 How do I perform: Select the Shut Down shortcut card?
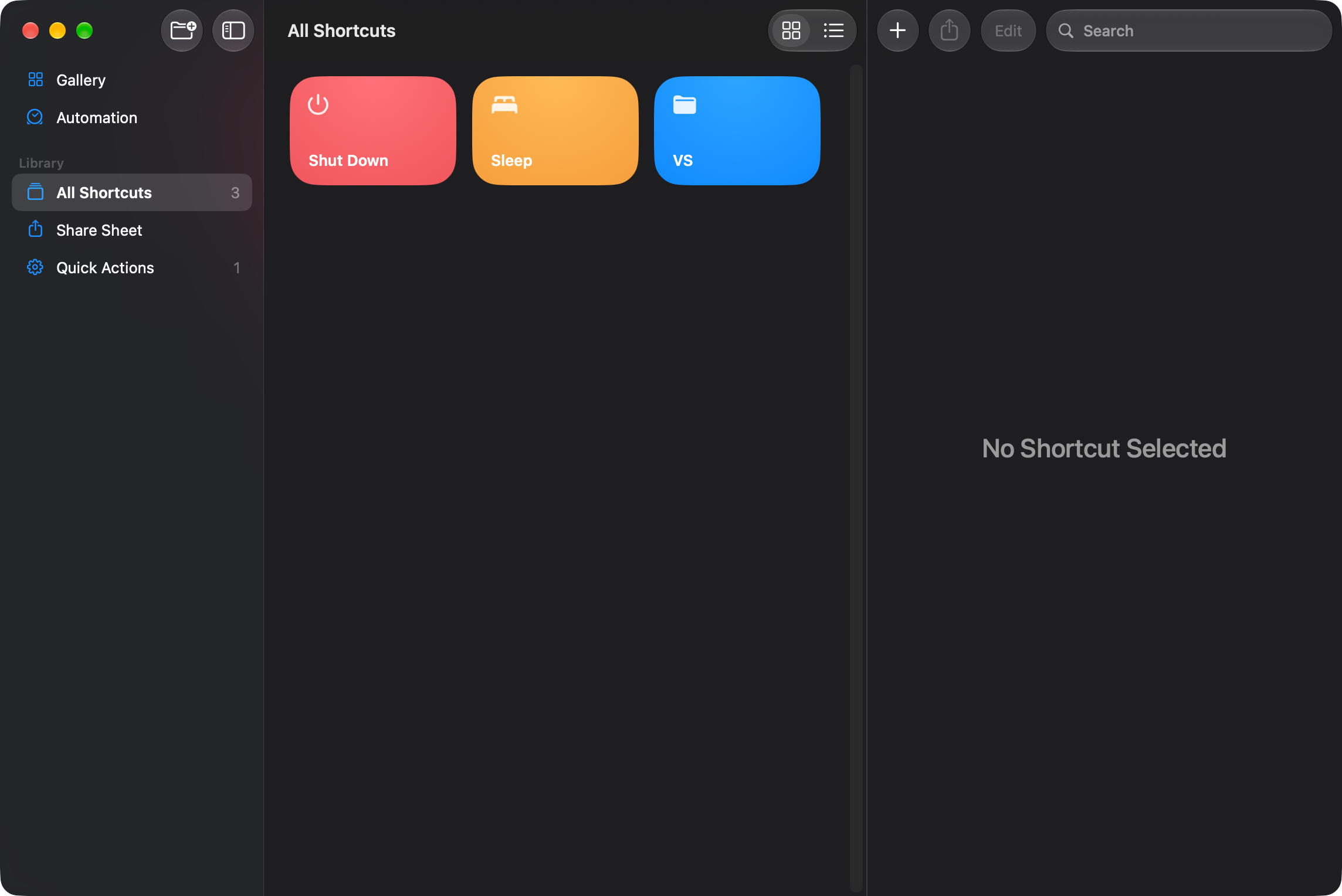373,131
